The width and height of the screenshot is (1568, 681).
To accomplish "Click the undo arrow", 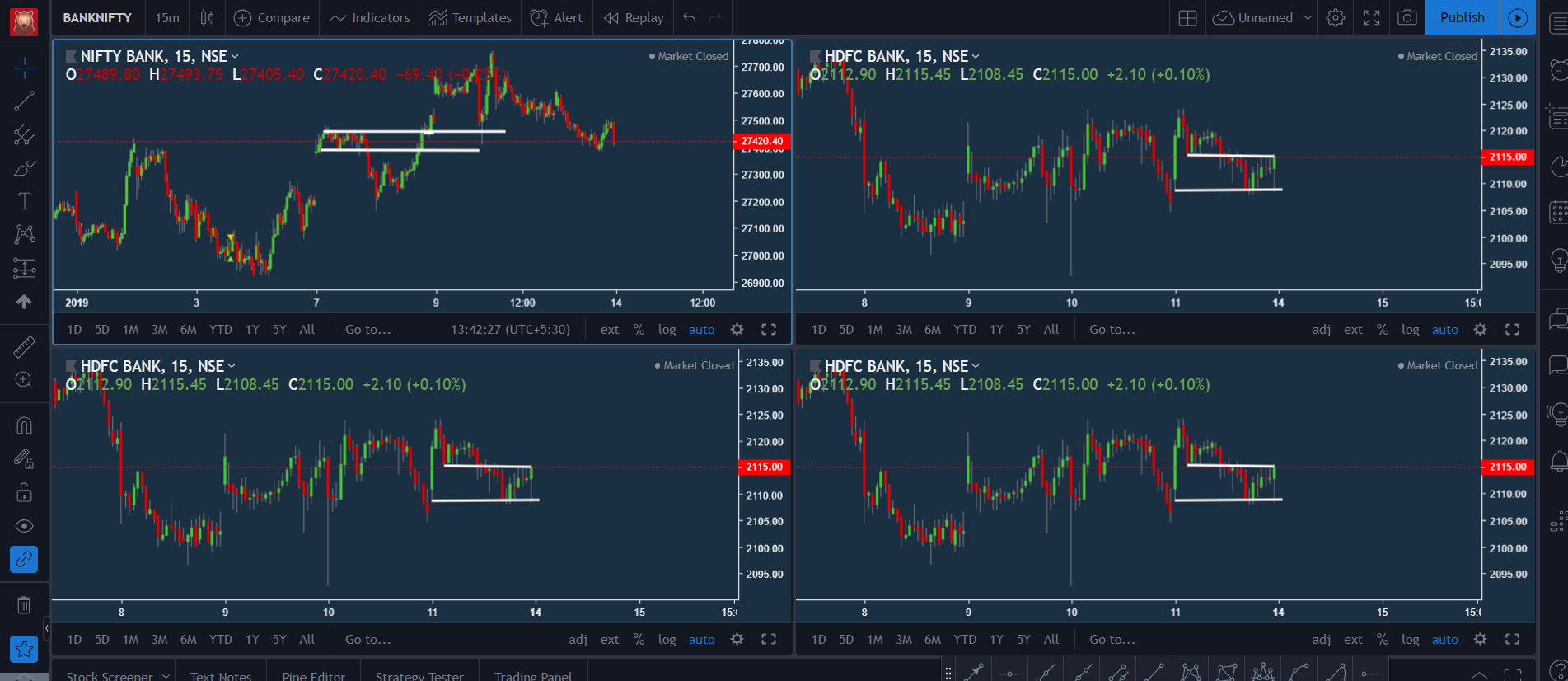I will pos(689,17).
